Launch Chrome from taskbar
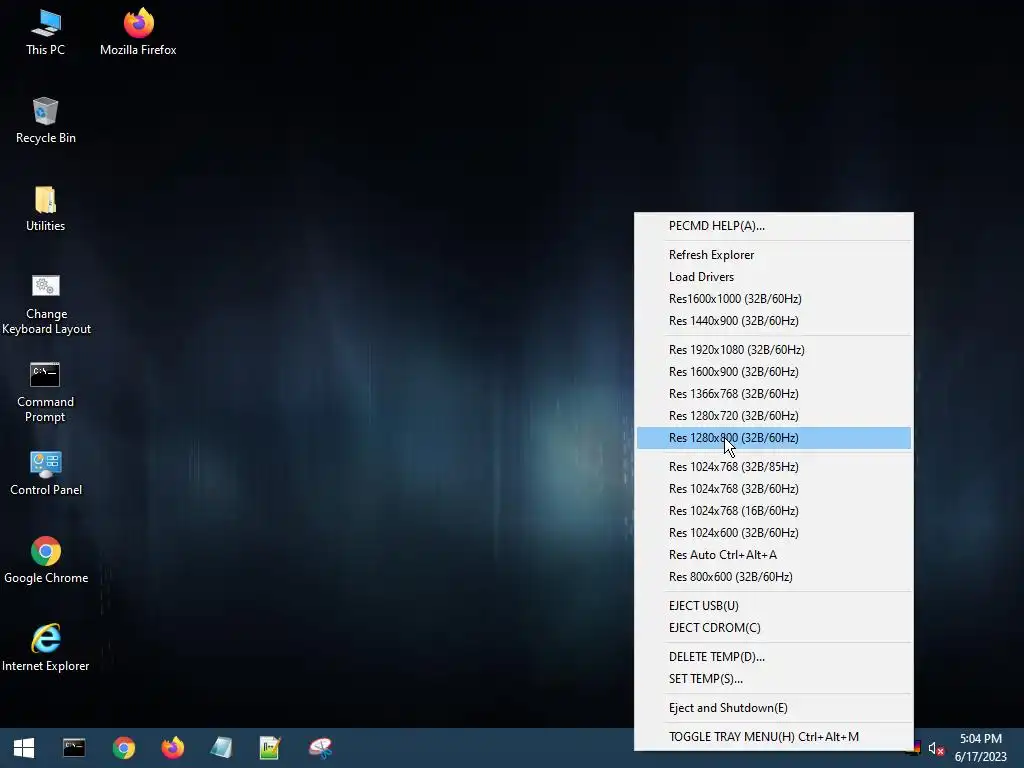The width and height of the screenshot is (1024, 768). tap(123, 748)
